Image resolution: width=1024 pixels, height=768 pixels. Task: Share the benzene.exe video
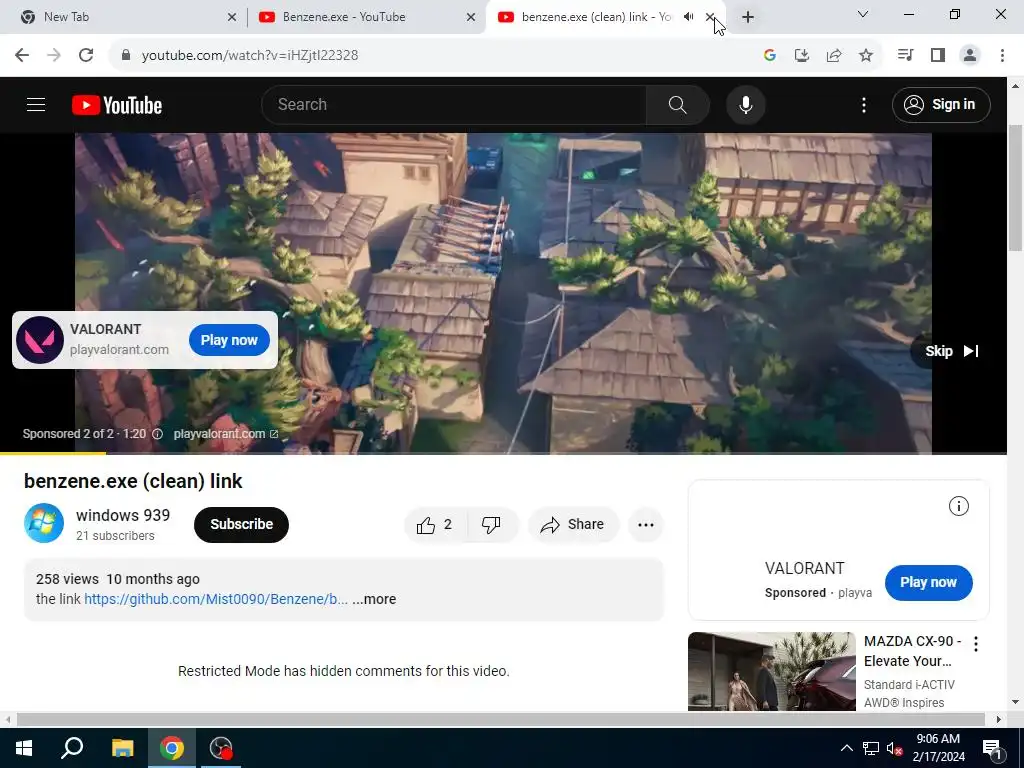coord(573,524)
